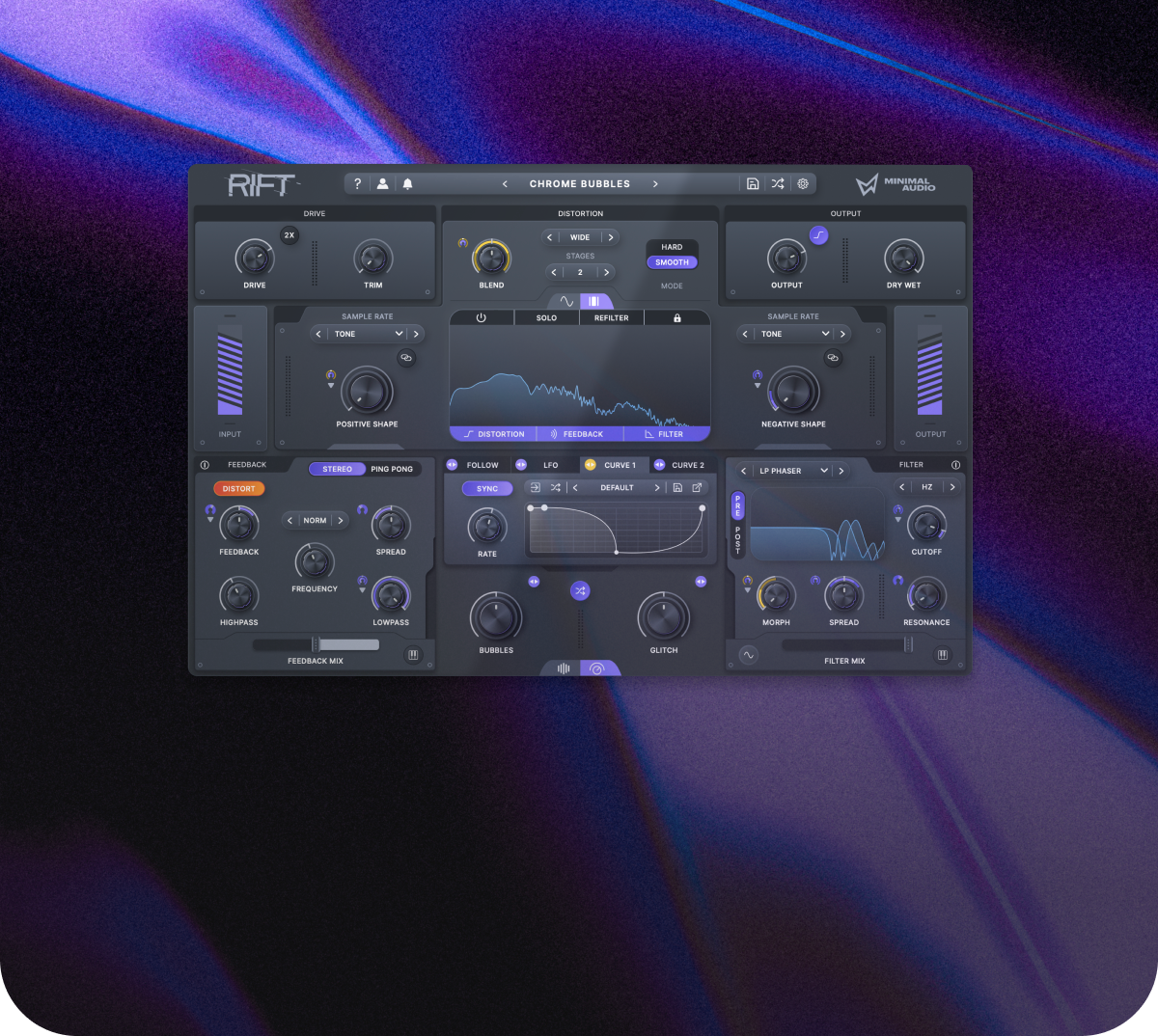Image resolution: width=1158 pixels, height=1036 pixels.
Task: Click the center shuffle icon between Bubbles and Glitch
Action: coord(580,590)
